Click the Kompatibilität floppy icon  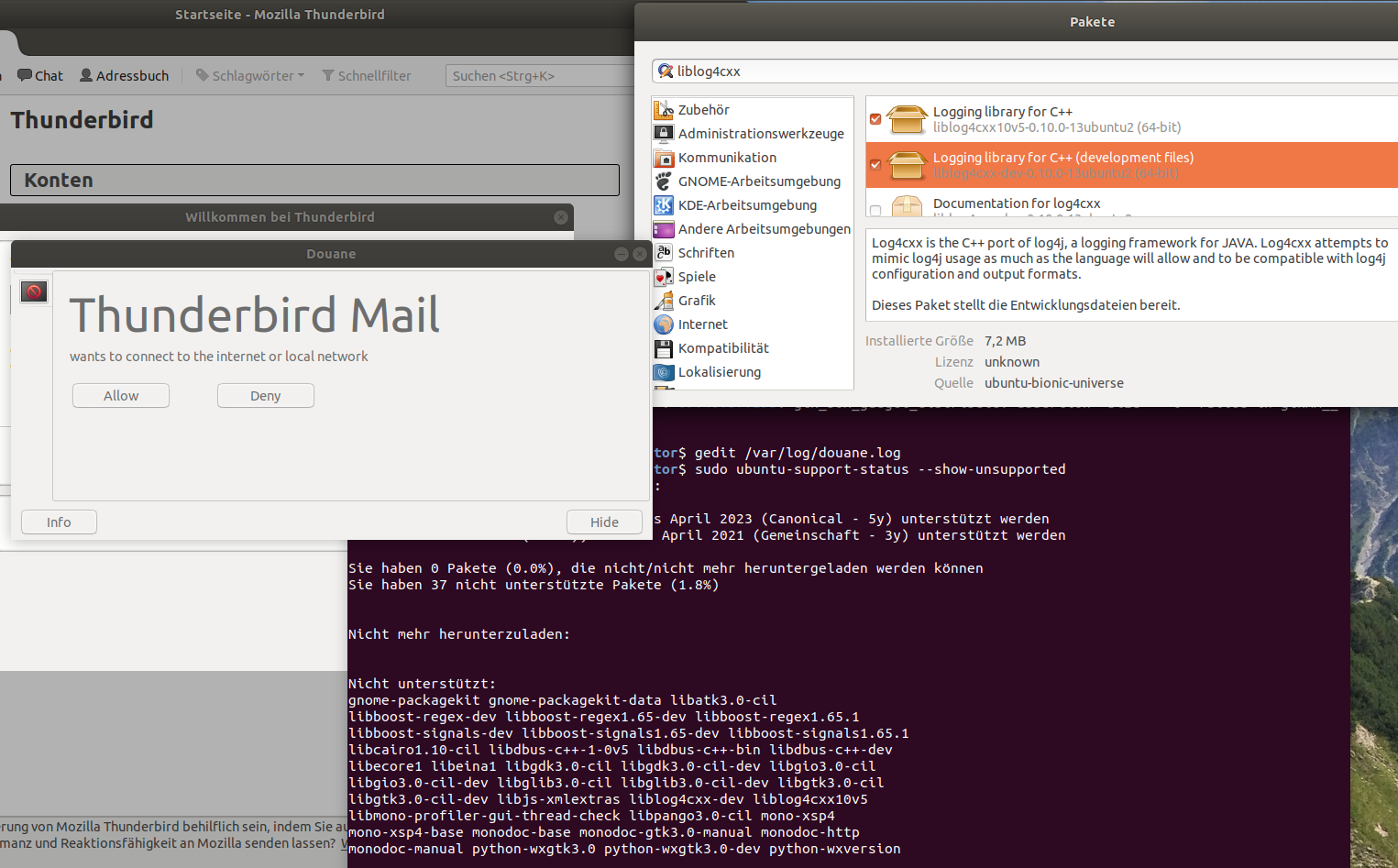coord(664,348)
